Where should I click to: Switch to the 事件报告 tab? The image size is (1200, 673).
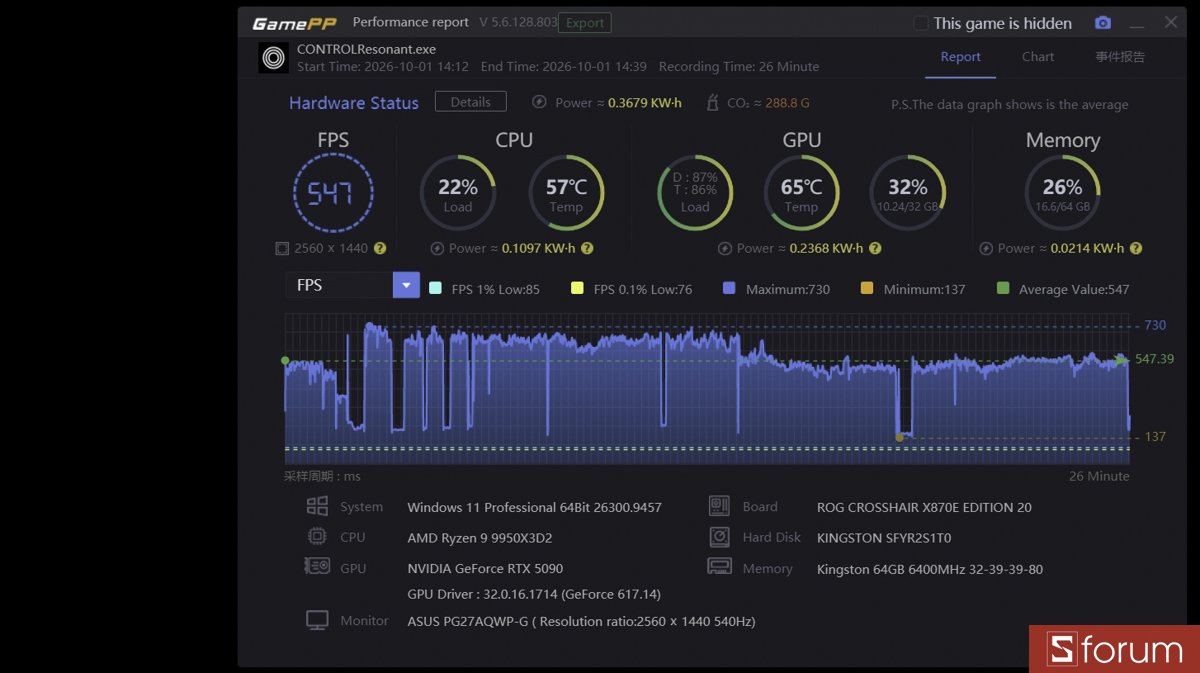point(1120,57)
